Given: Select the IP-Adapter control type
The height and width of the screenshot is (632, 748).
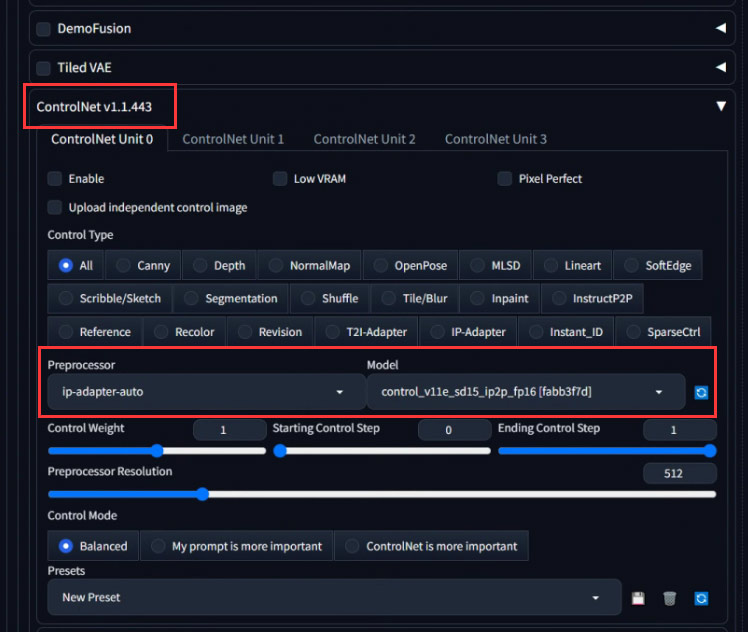Looking at the screenshot, I should (468, 332).
